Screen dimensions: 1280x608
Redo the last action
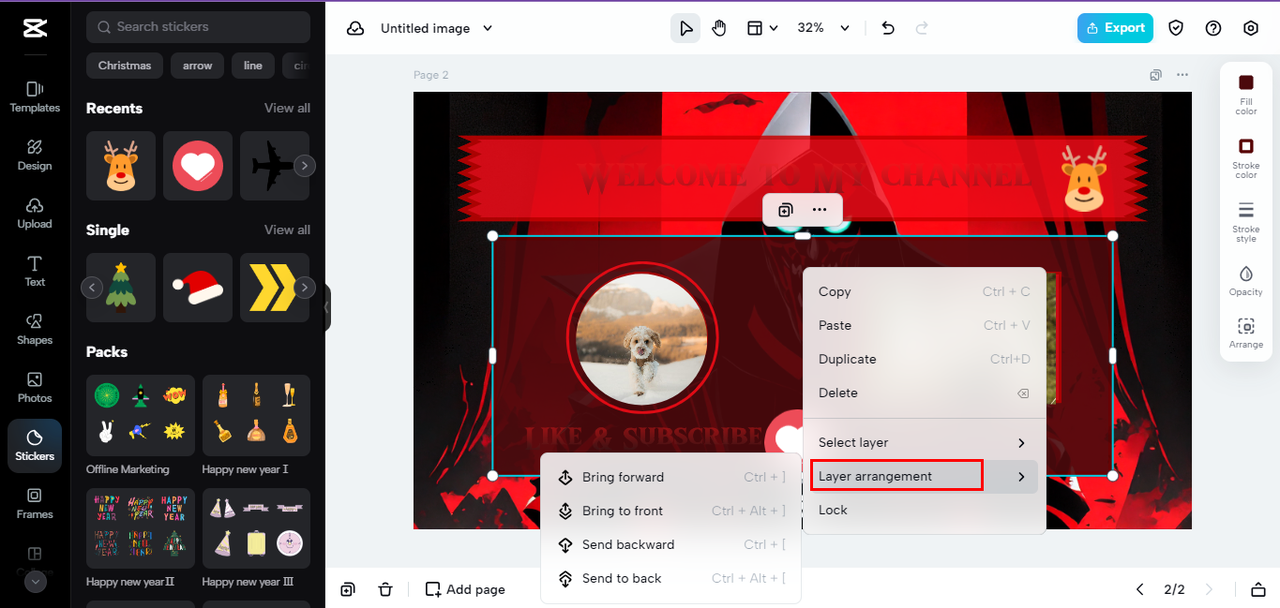[922, 28]
